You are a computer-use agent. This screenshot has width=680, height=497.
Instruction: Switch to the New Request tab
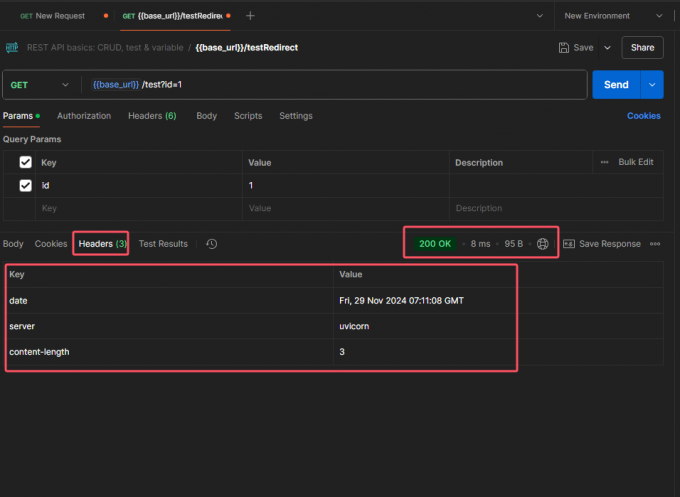point(60,16)
